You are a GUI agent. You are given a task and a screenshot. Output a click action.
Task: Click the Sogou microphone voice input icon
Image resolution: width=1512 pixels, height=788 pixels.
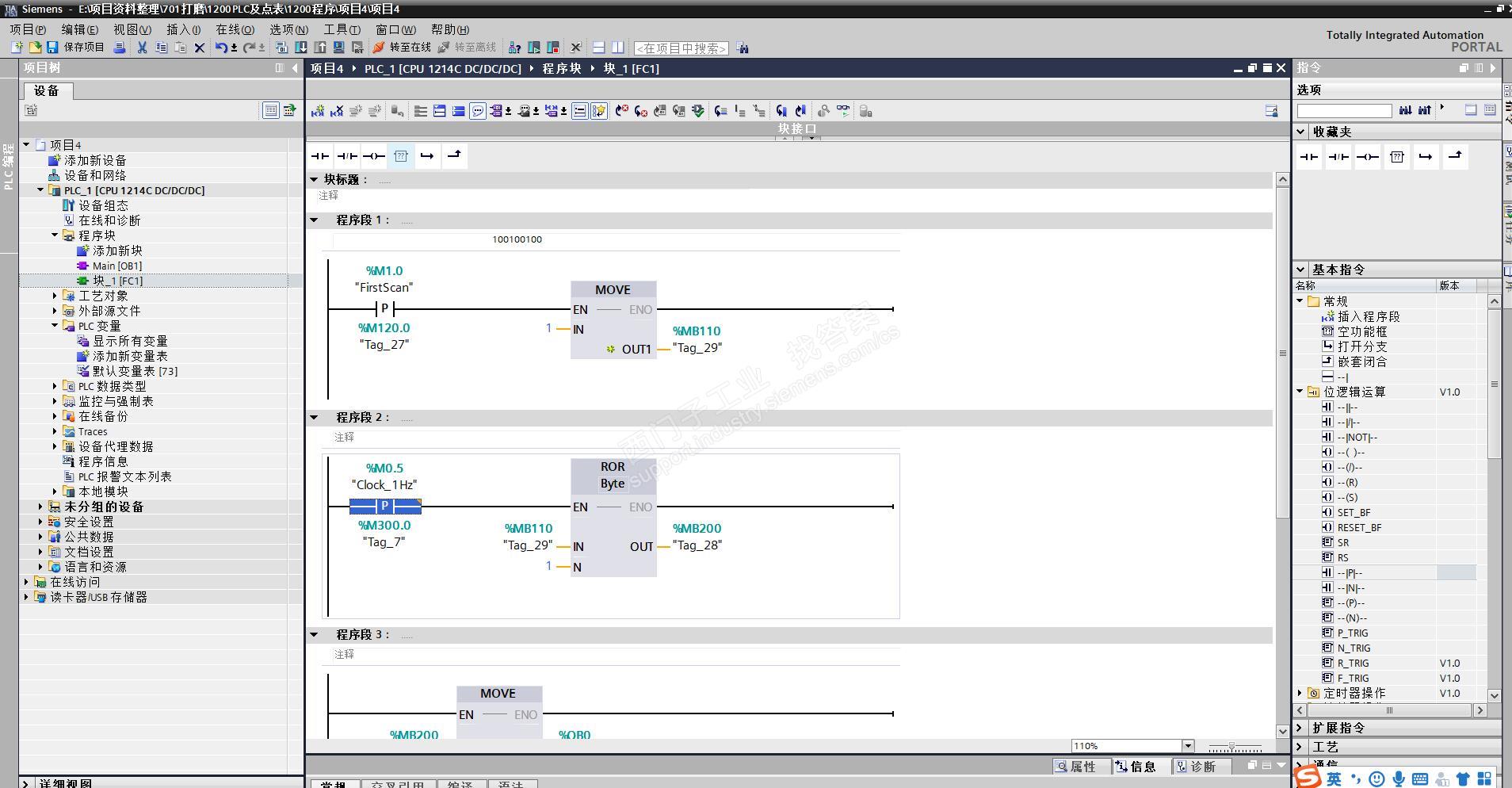pyautogui.click(x=1399, y=779)
